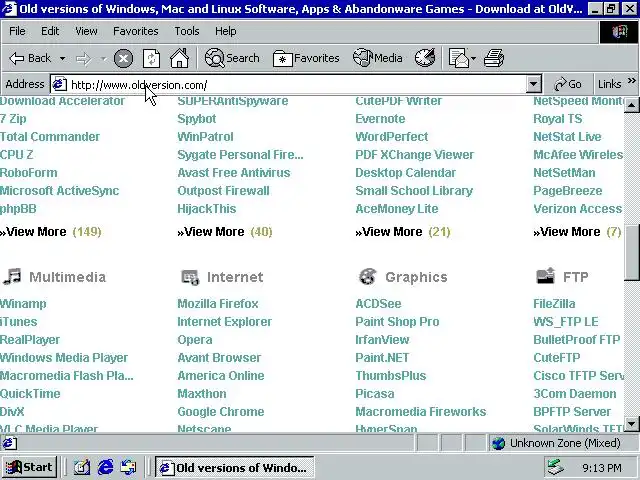Click the Multimedia music note icon
The height and width of the screenshot is (480, 640).
point(12,276)
